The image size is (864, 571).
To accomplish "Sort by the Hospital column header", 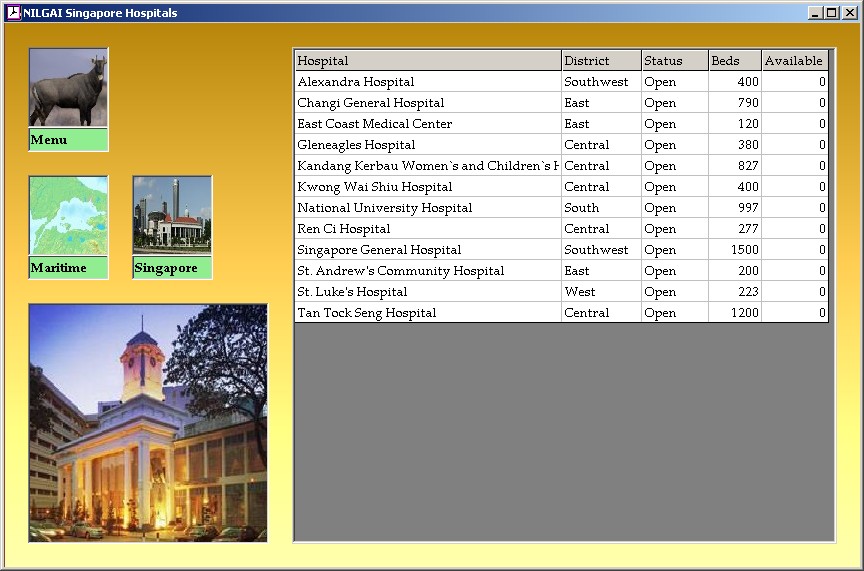I will pos(427,61).
